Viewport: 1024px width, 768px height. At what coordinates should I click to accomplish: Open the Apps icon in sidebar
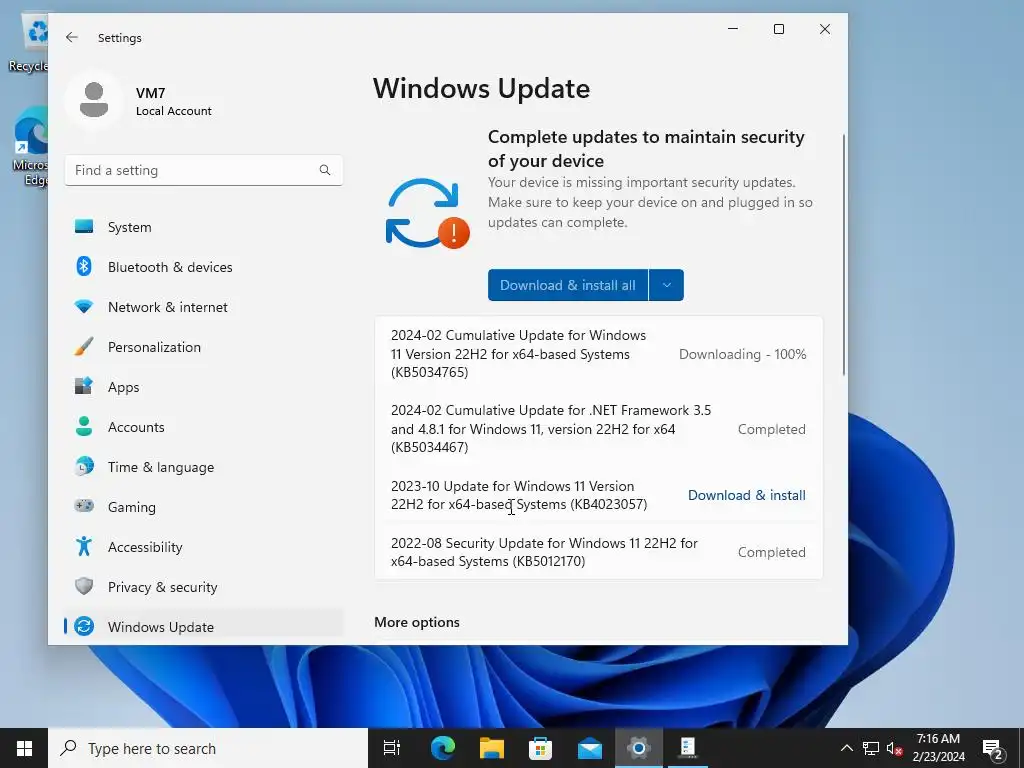84,386
